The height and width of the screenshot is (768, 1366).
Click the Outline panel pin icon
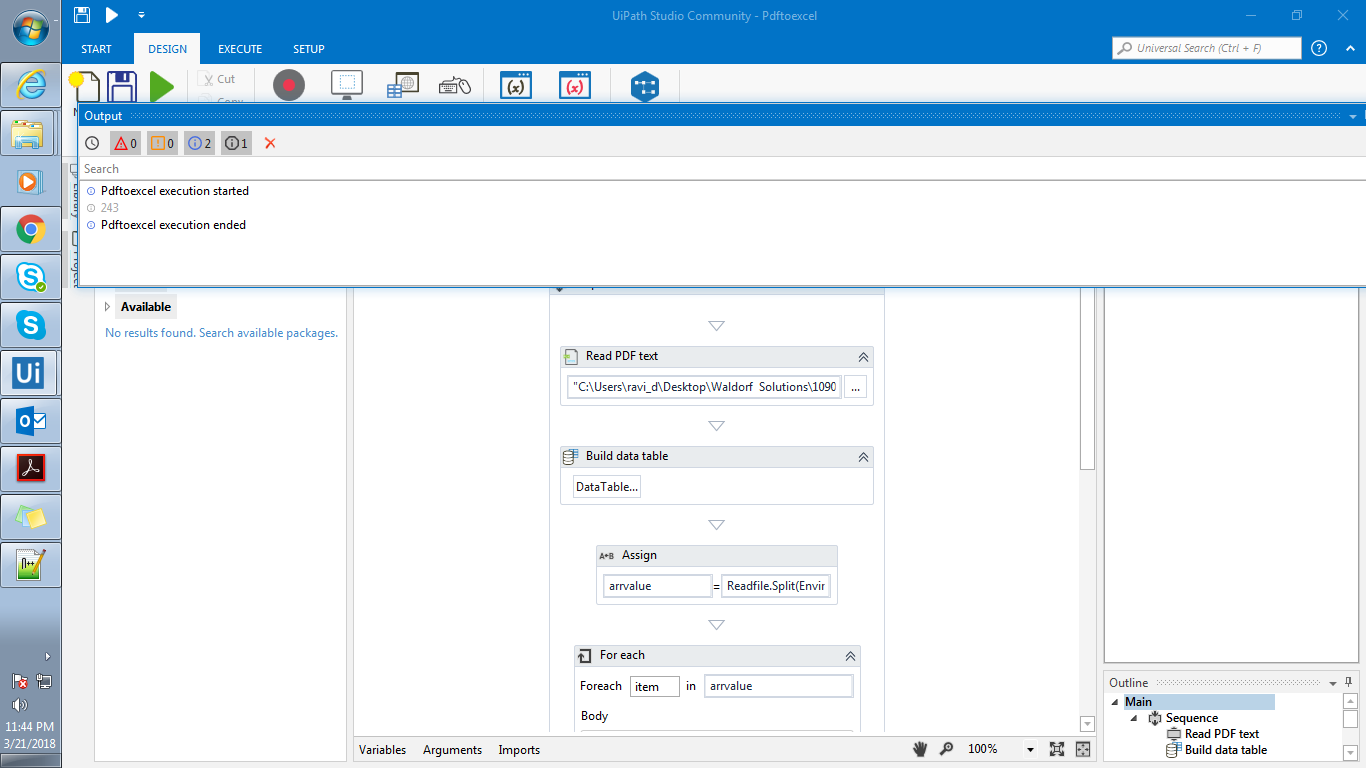pos(1349,683)
